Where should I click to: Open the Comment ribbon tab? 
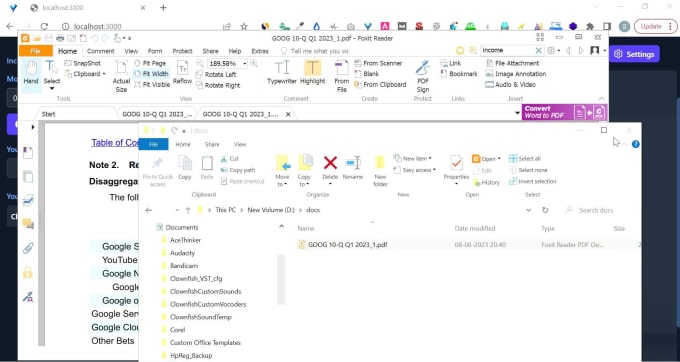101,51
